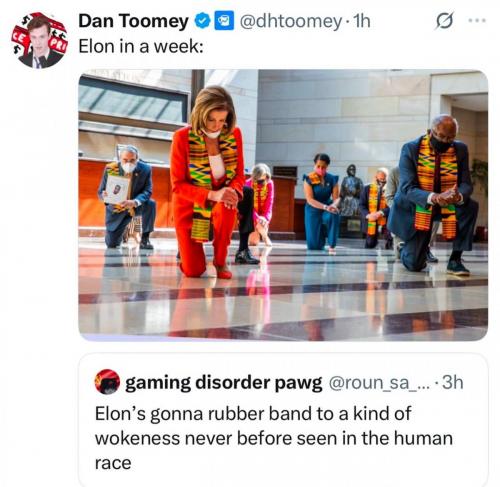Click the "Elon in a week:" tweet text

click(141, 46)
